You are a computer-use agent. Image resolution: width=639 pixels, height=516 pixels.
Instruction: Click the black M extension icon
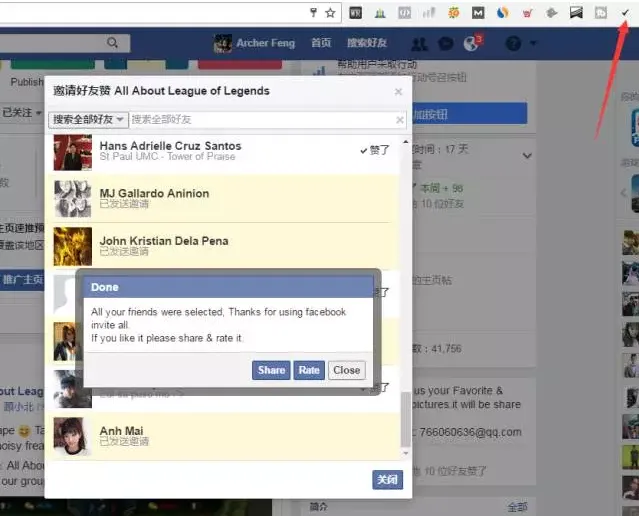pos(478,13)
